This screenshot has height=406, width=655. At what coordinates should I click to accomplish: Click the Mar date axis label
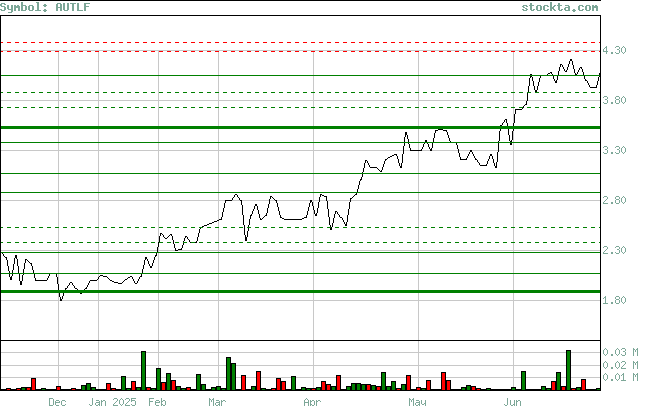(217, 402)
